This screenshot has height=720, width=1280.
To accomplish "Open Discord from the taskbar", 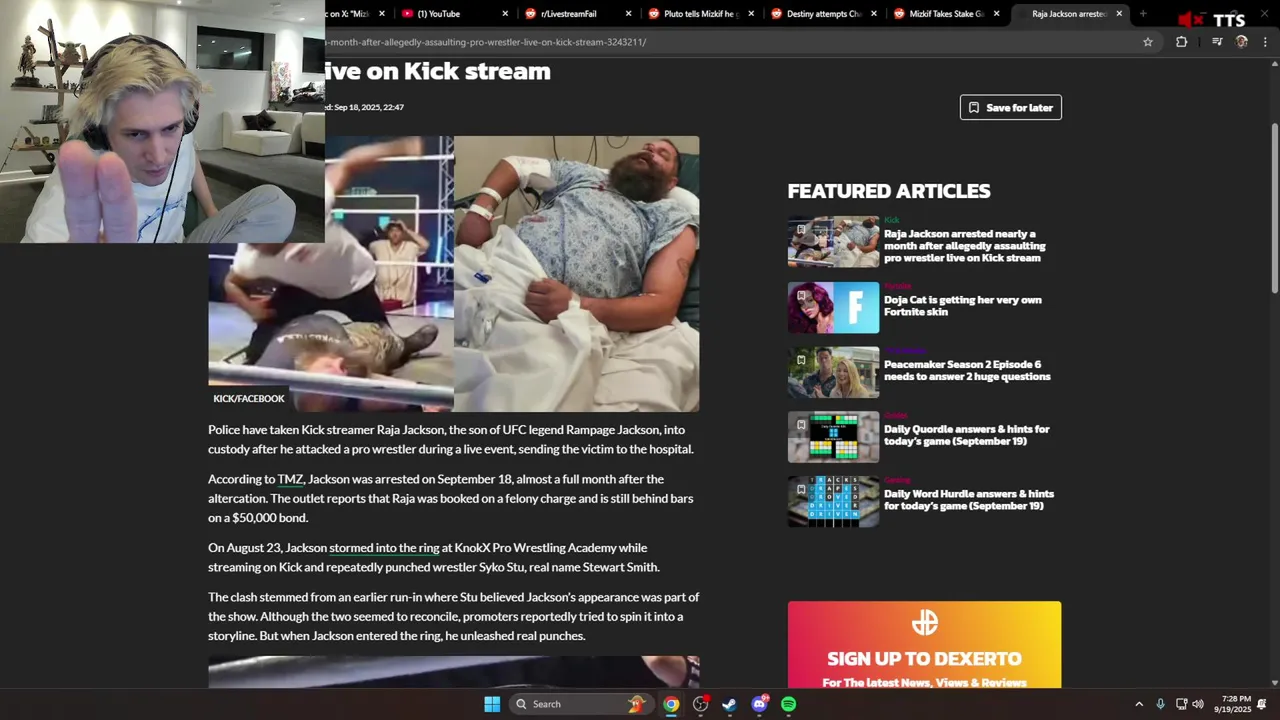I will point(759,704).
